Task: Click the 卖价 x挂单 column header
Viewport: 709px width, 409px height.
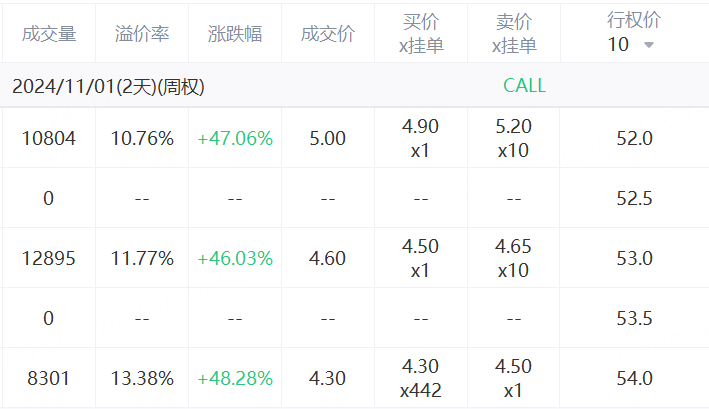Action: pos(514,34)
